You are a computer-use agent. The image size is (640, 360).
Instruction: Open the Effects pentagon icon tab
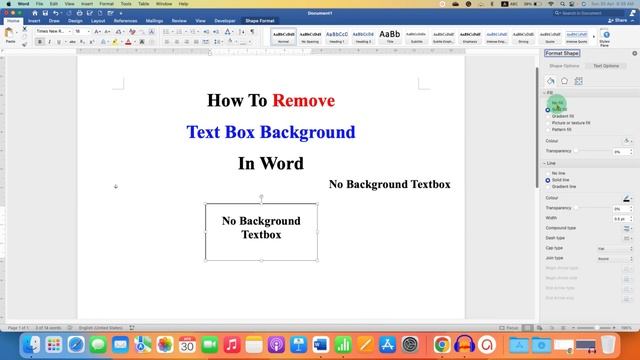point(564,81)
